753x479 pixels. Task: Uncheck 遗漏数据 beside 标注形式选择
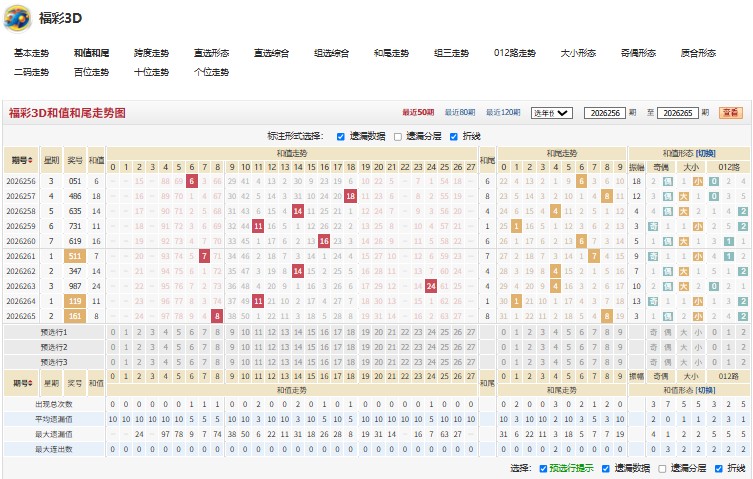[x=341, y=137]
